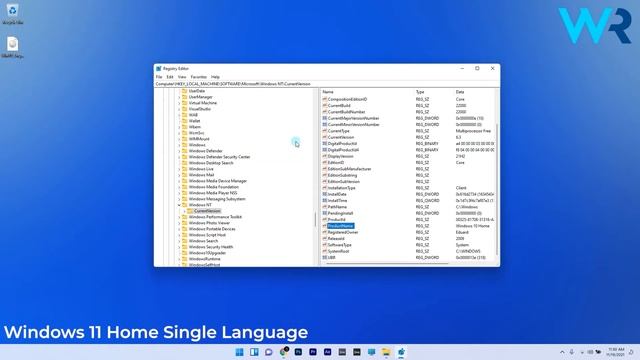Open the Favorites menu

[x=199, y=77]
